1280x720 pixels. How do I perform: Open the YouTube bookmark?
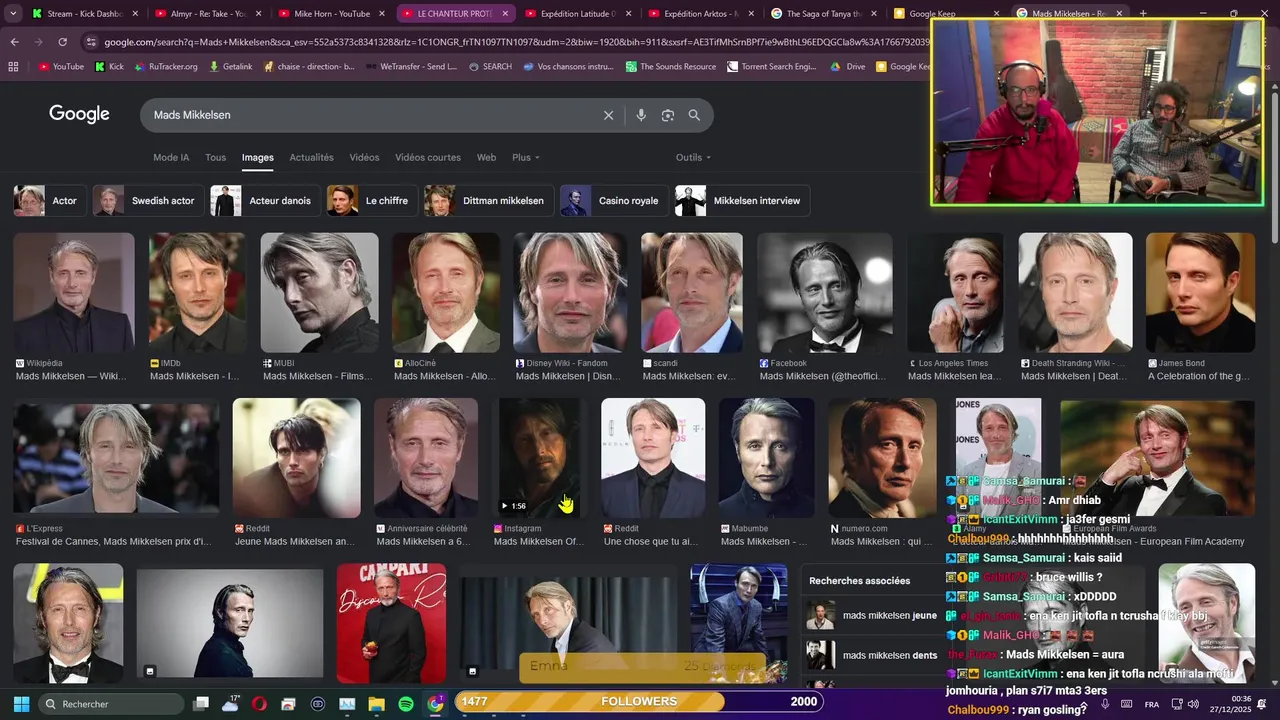tap(61, 67)
